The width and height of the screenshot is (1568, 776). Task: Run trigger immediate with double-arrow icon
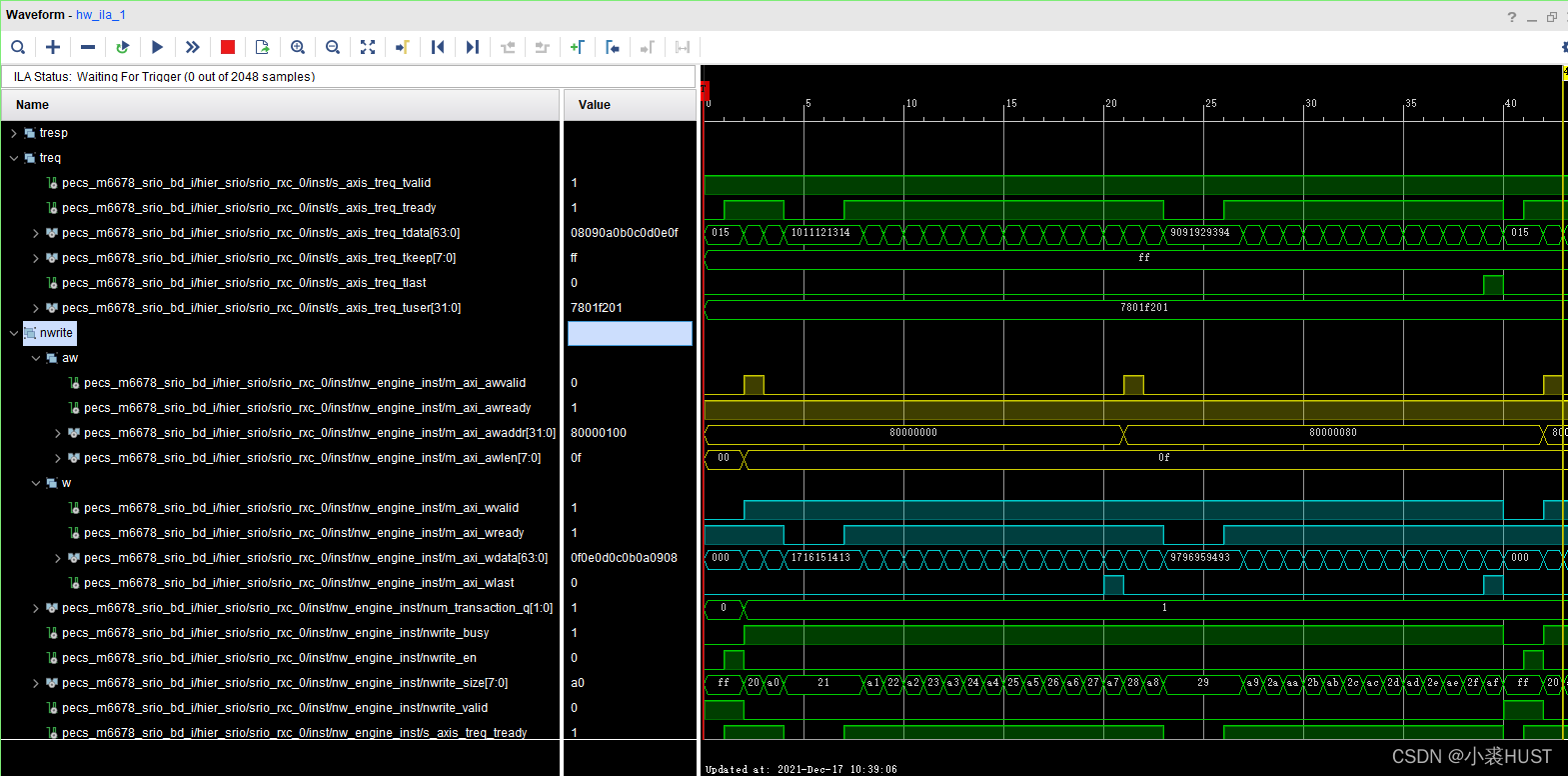pos(193,47)
